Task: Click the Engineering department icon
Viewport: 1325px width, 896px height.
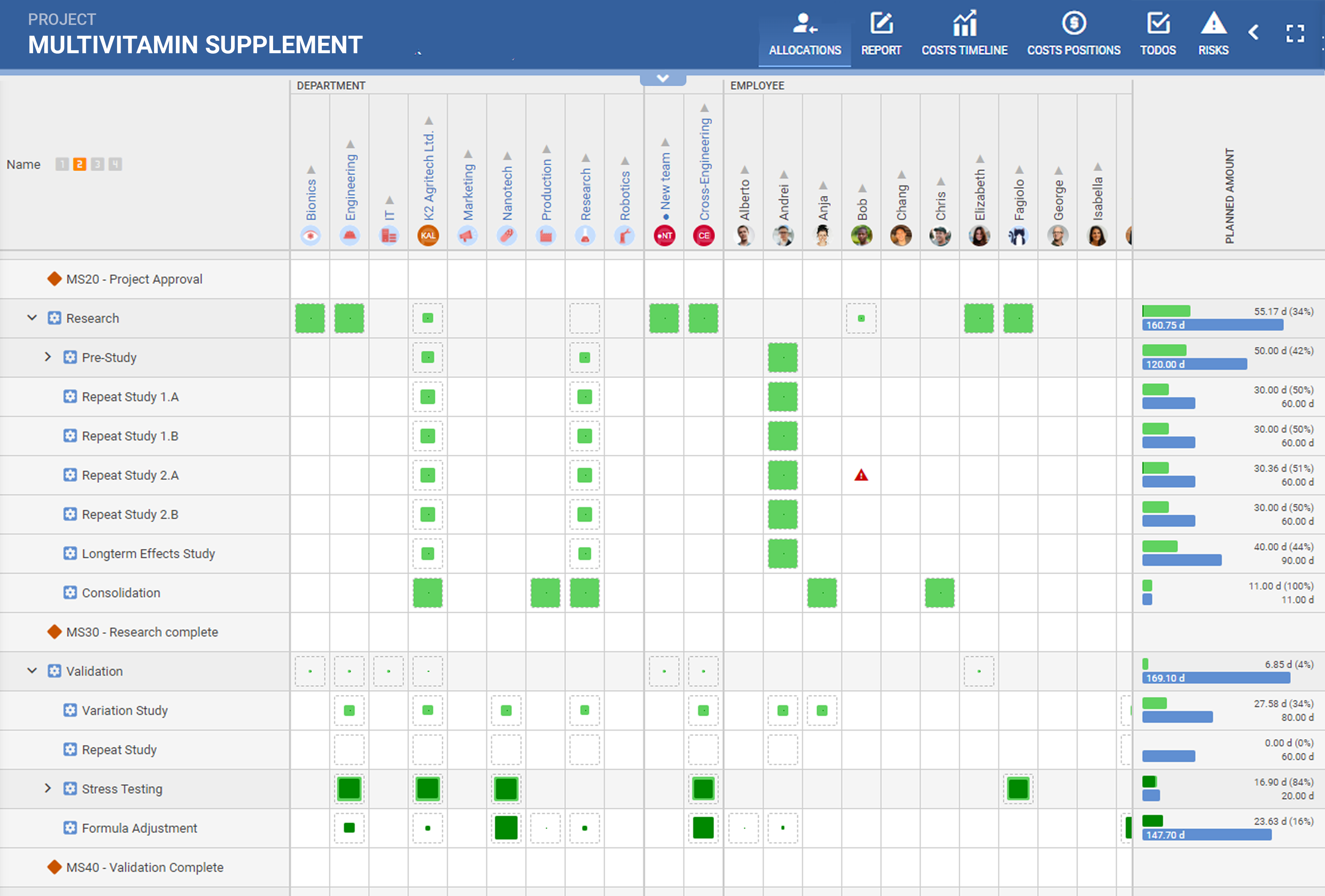Action: [349, 236]
